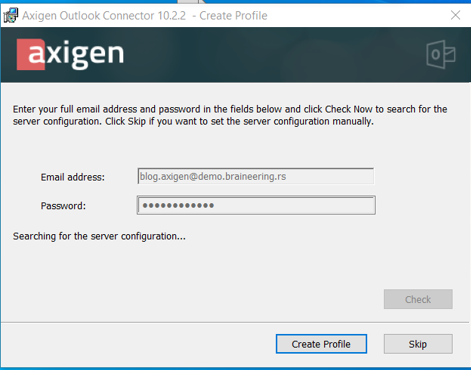
Task: Click the instruction paragraph about Check Now
Action: (x=230, y=115)
